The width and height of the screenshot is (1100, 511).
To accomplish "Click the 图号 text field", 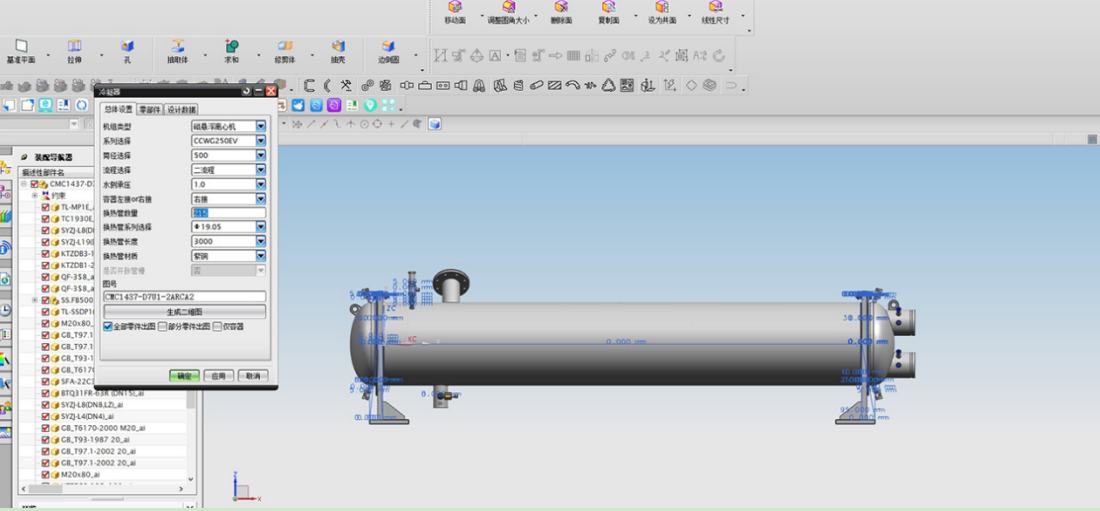I will [184, 297].
